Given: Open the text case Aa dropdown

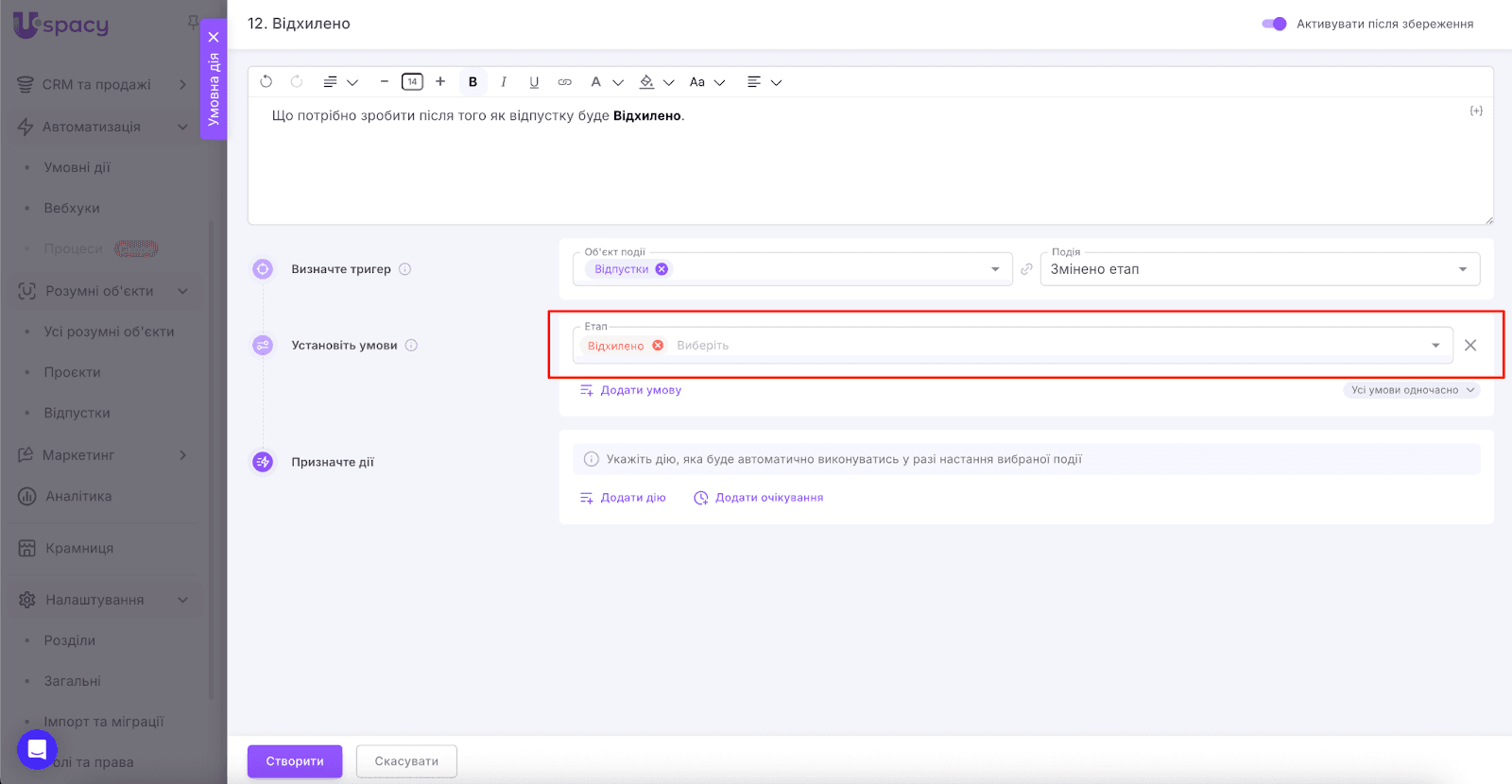Looking at the screenshot, I should click(x=706, y=82).
